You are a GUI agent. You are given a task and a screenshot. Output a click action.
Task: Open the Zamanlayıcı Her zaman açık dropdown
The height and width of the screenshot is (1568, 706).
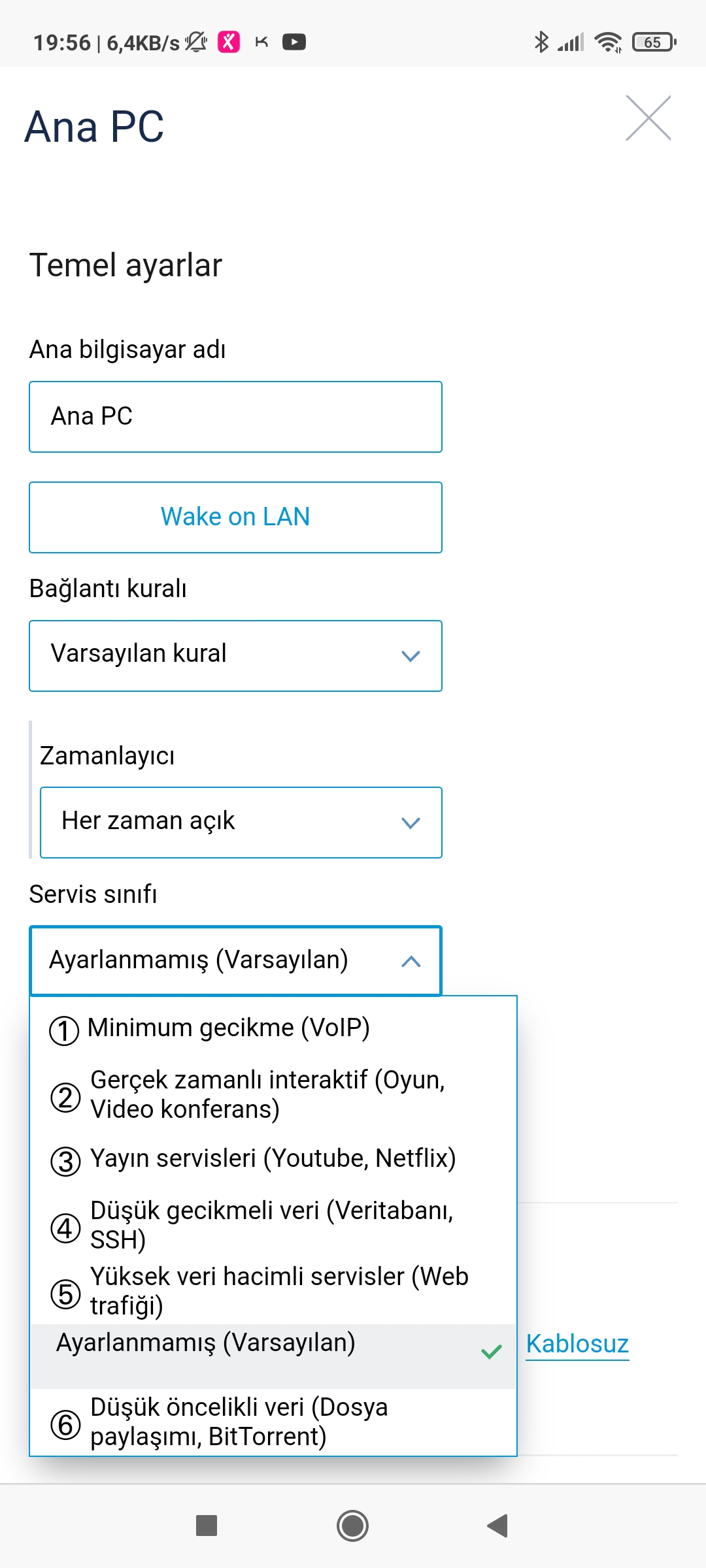click(241, 823)
